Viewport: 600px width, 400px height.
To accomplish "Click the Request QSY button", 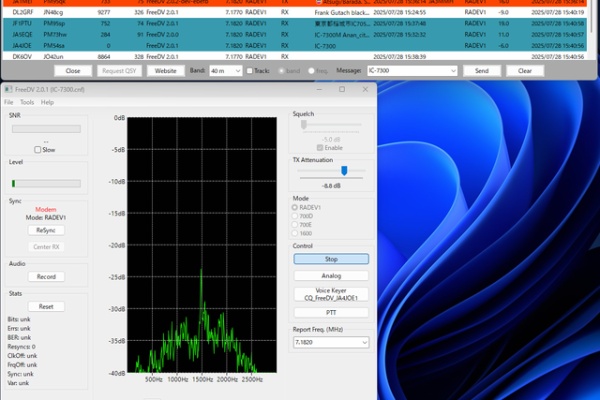I will tap(119, 71).
